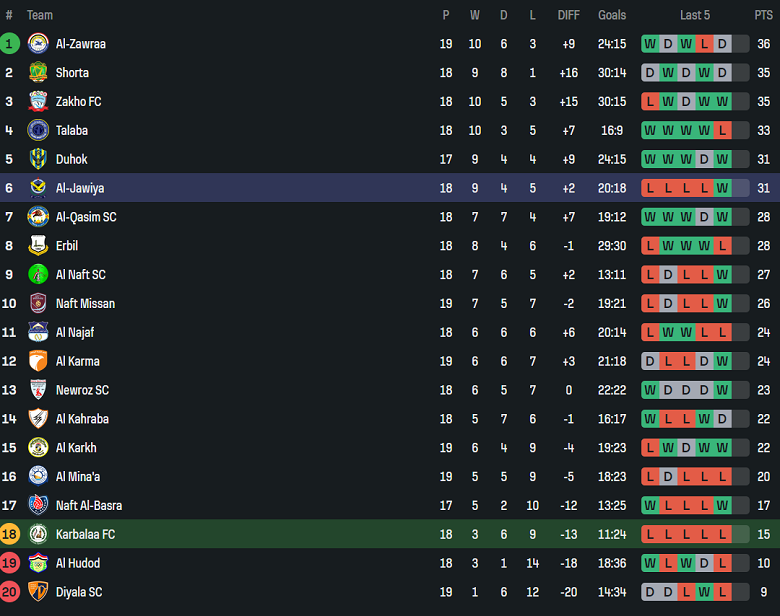Open Al-Jawiya team page link
780x616 pixels.
(80, 188)
